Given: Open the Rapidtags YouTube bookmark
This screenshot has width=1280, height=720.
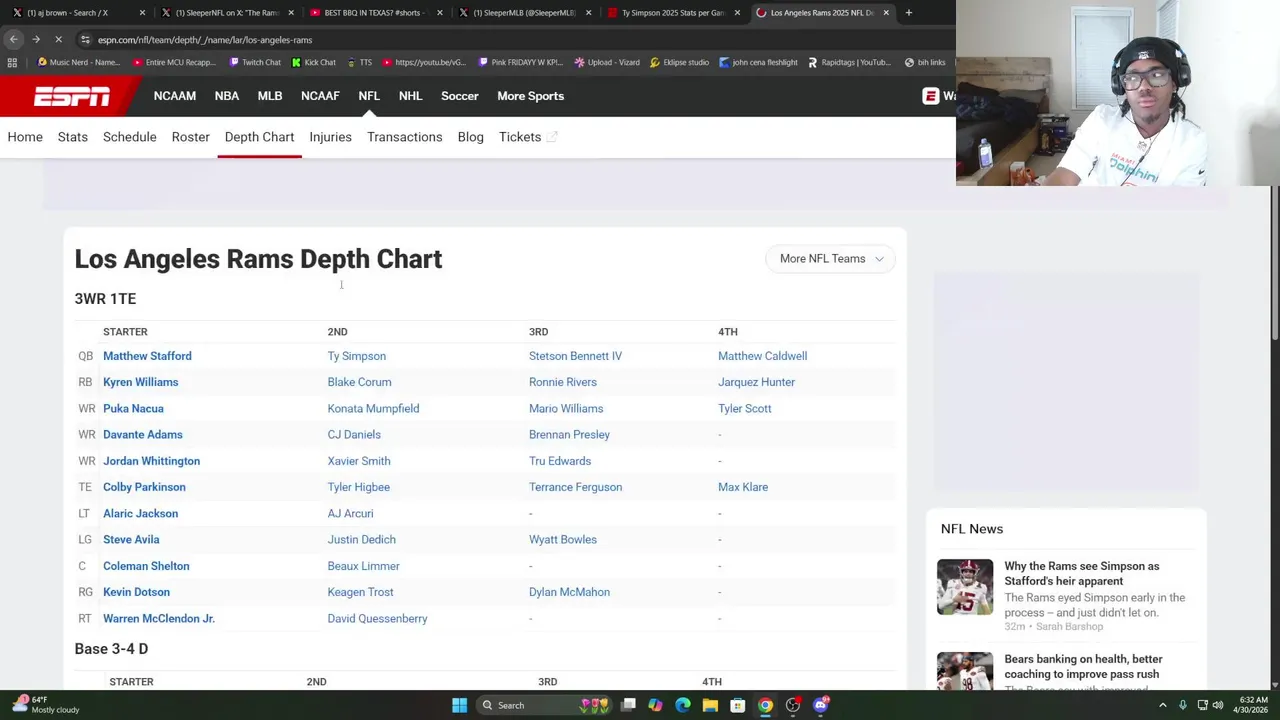Looking at the screenshot, I should pos(849,62).
